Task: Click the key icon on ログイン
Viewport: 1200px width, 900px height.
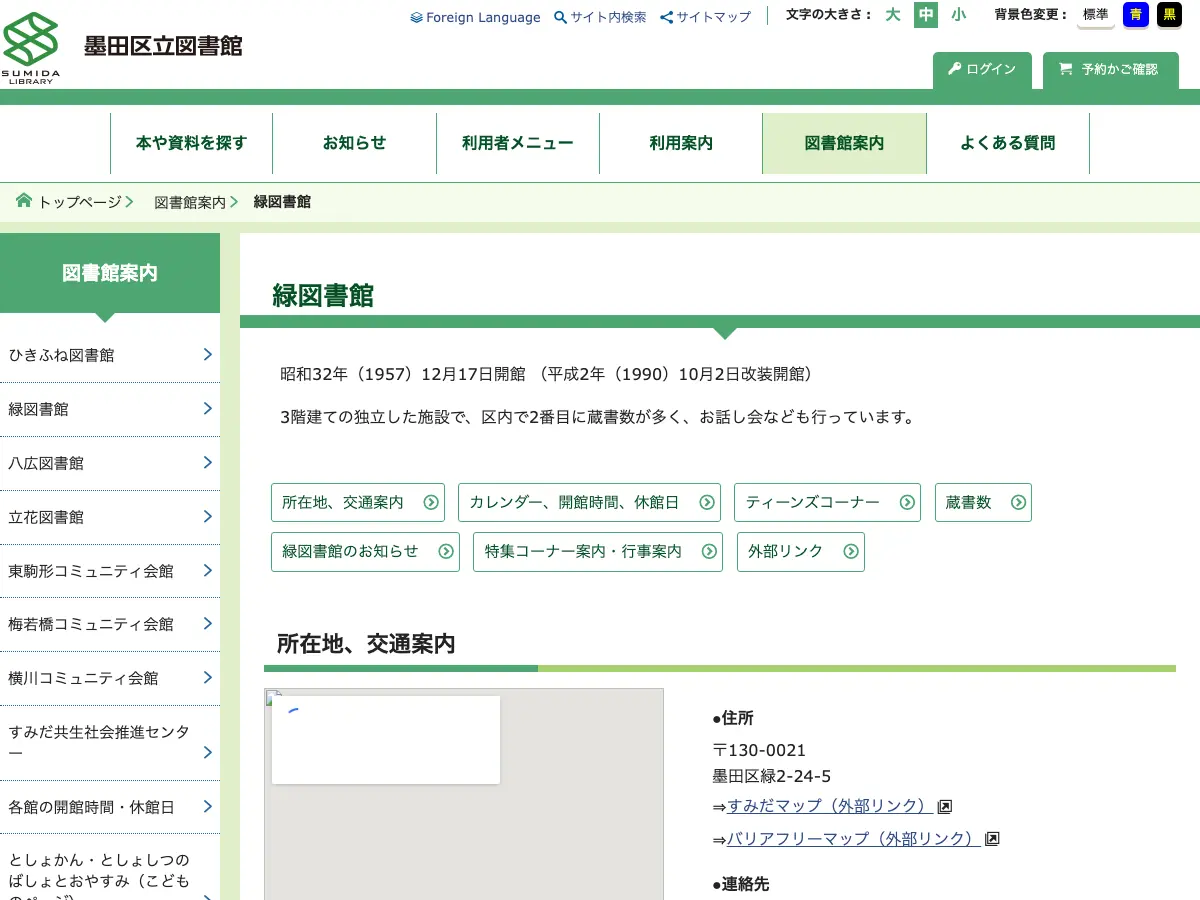Action: pos(955,69)
